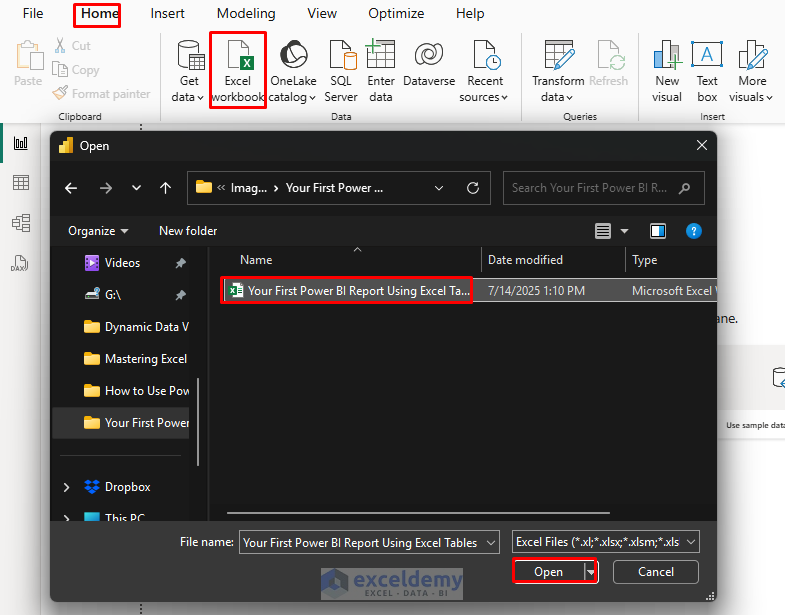Go forward in Open dialog

pos(106,188)
